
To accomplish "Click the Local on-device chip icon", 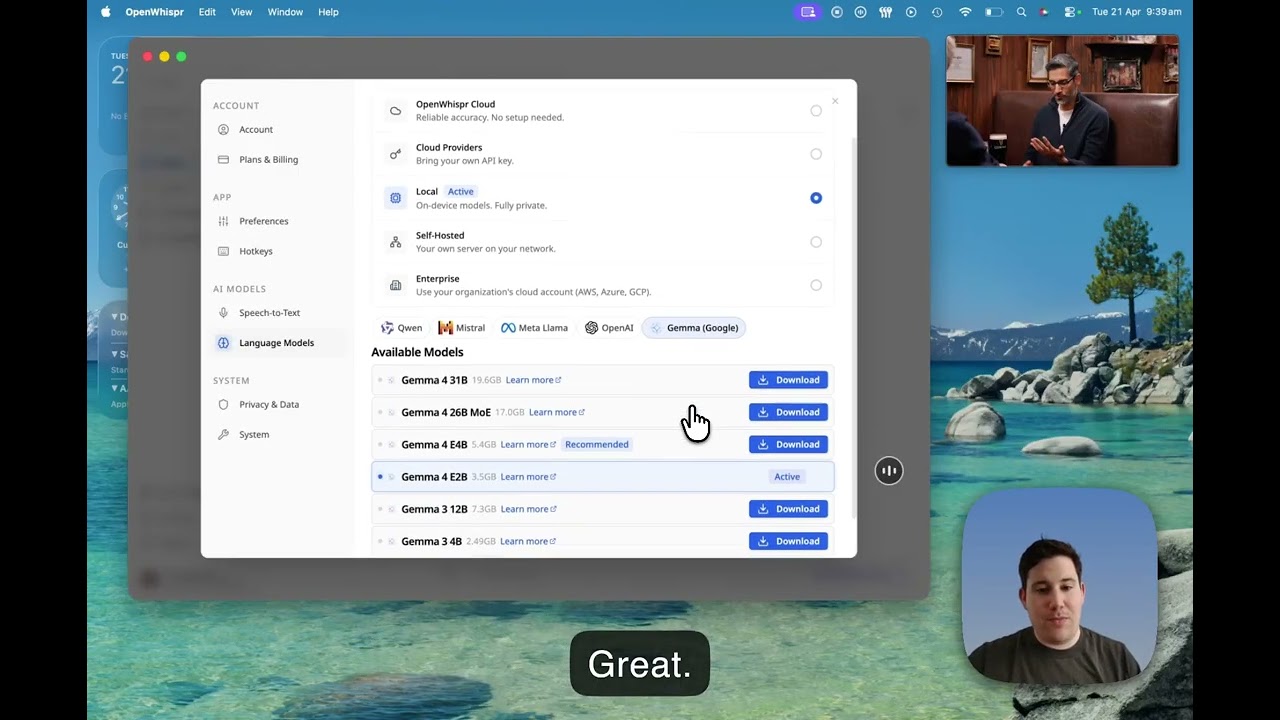I will point(395,198).
